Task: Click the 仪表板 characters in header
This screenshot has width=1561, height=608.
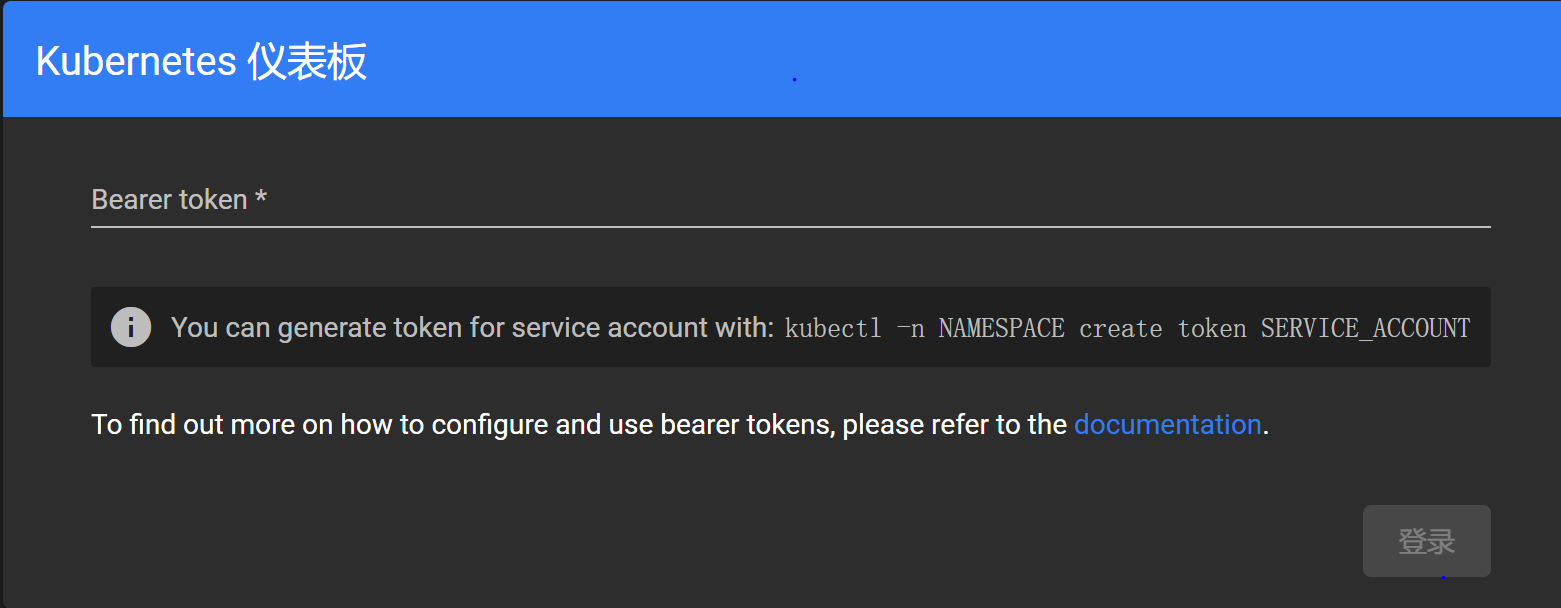Action: click(x=308, y=62)
